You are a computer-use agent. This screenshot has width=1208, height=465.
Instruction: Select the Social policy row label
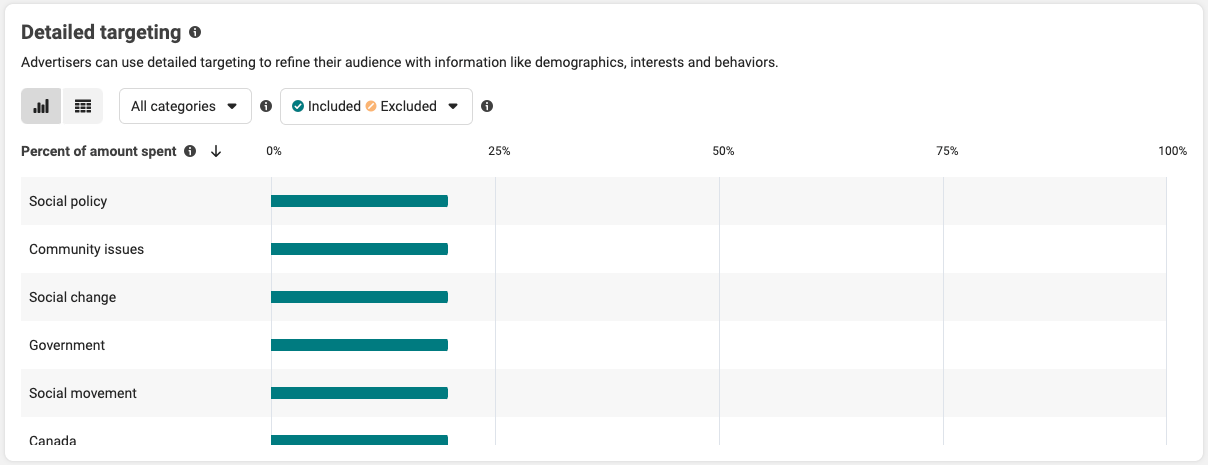click(68, 201)
